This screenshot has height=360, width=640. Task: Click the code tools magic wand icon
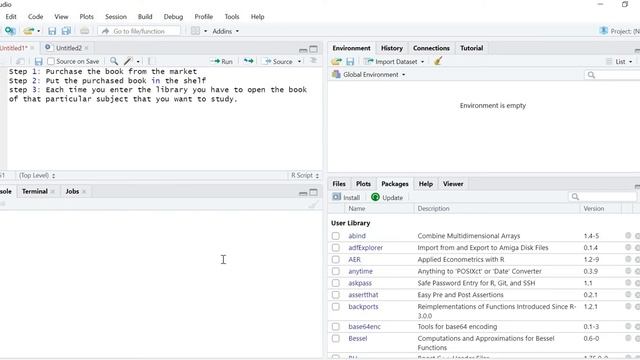tap(128, 61)
